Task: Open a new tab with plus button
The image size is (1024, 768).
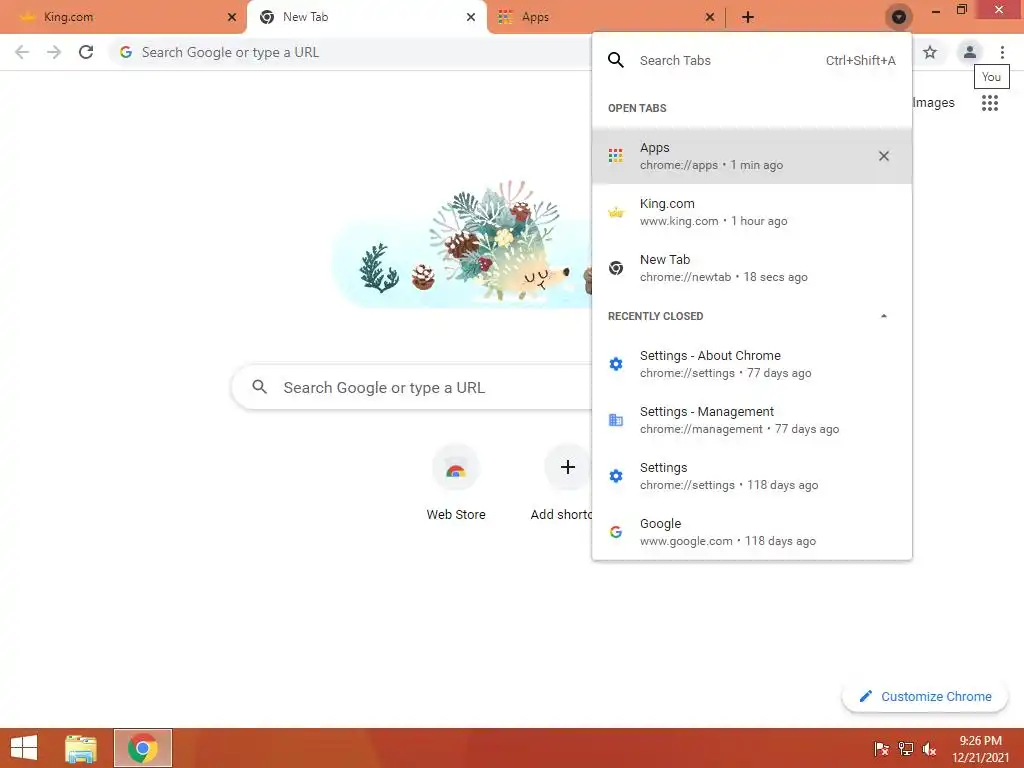Action: [x=748, y=17]
